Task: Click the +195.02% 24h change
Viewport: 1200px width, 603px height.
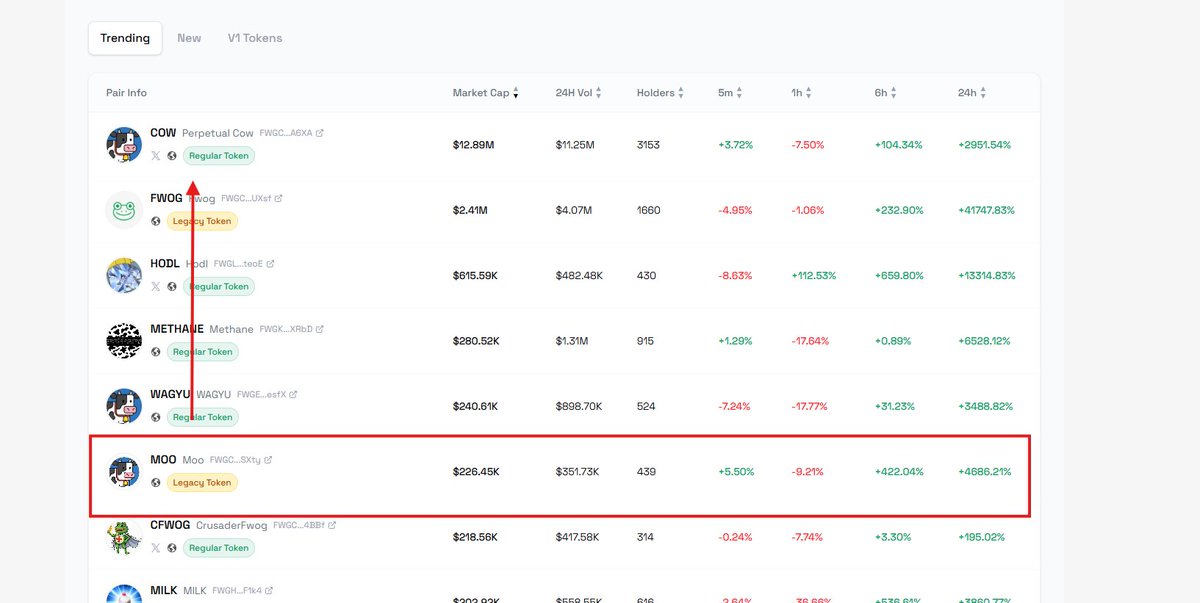Action: pos(982,537)
